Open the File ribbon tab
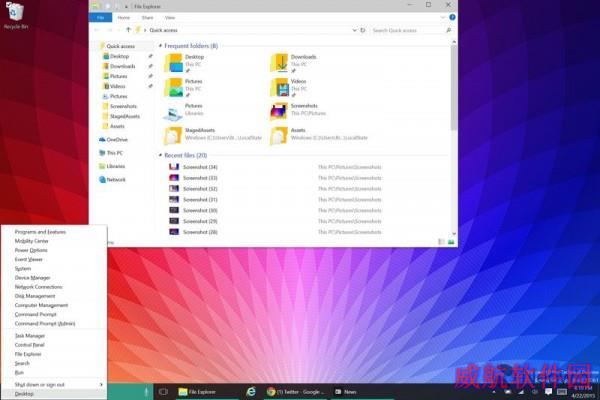This screenshot has height=400, width=600. (100, 18)
